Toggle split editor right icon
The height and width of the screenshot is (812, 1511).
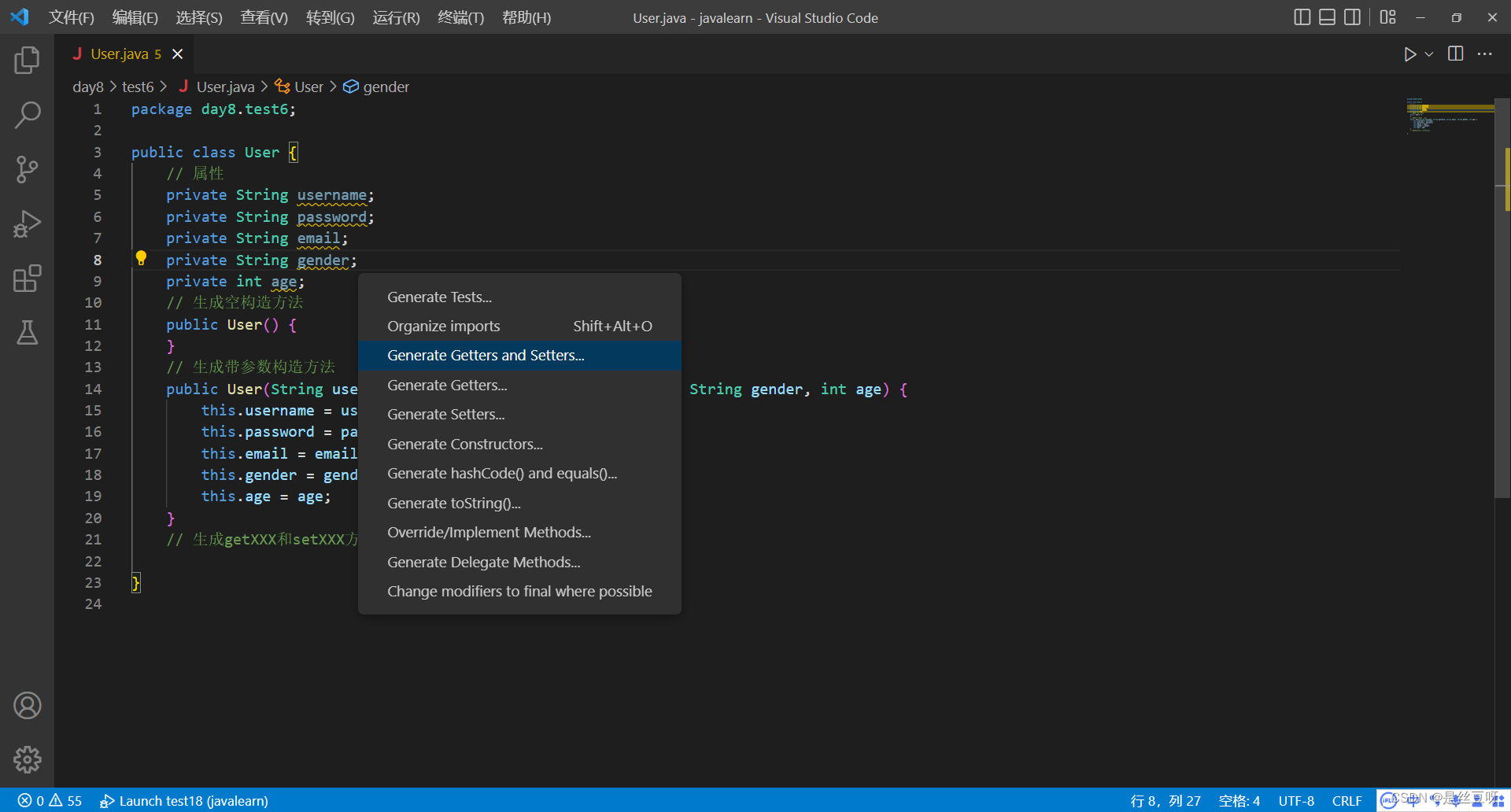coord(1455,54)
